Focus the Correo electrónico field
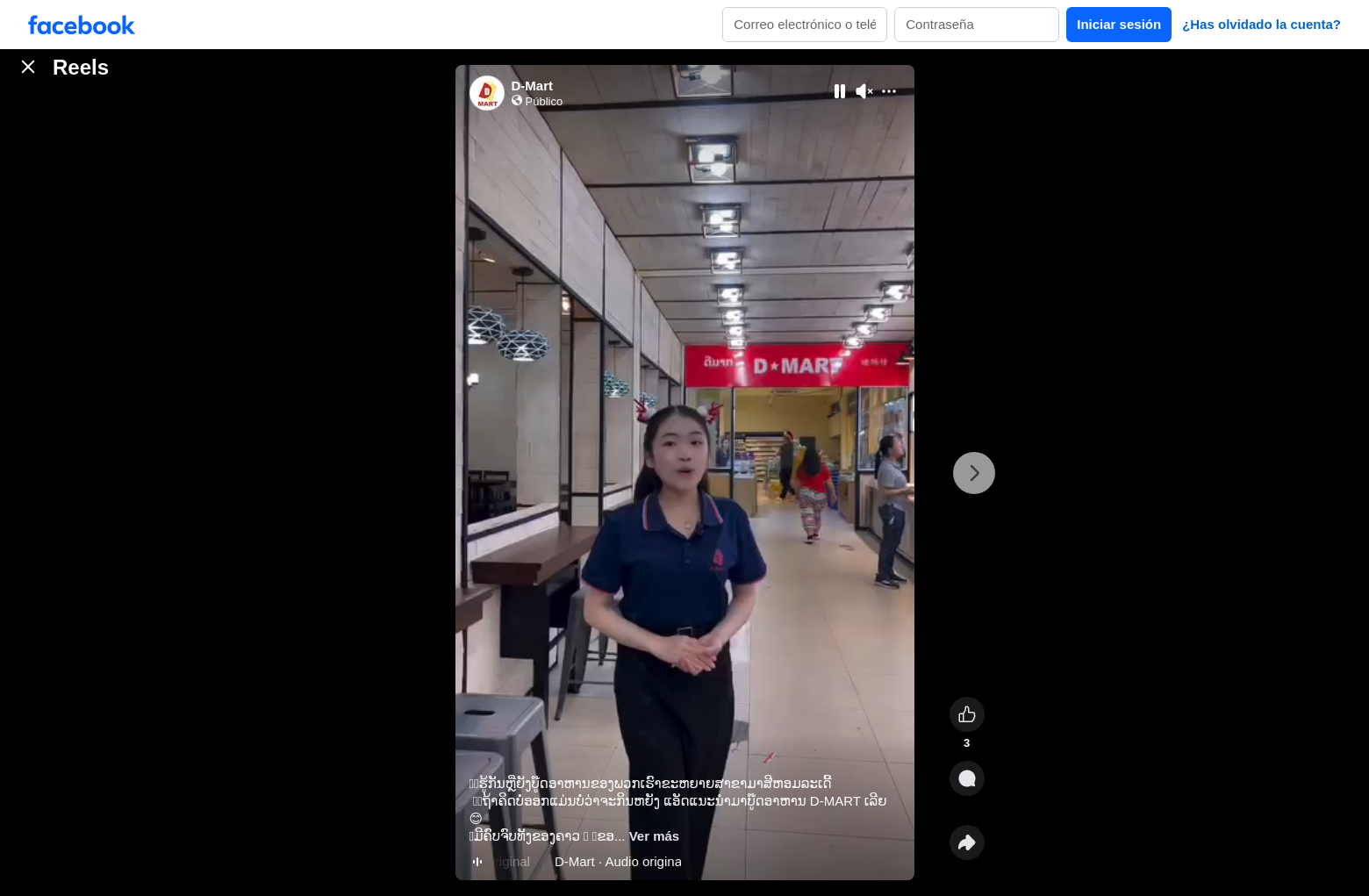Image resolution: width=1369 pixels, height=896 pixels. point(805,25)
